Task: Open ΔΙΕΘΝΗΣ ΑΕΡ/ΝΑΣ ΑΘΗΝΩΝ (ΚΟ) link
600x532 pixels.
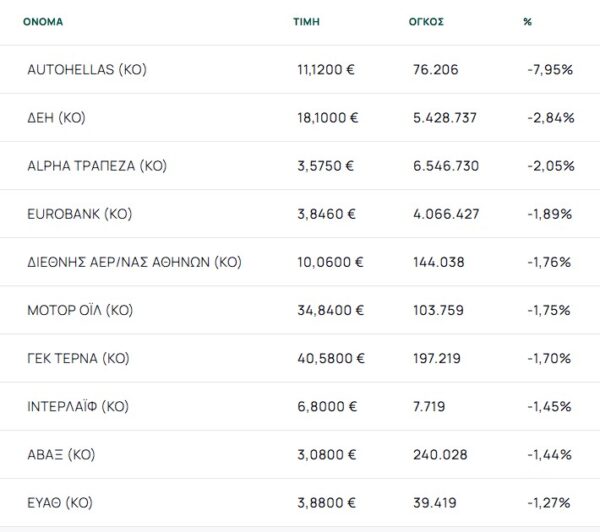Action: tap(134, 262)
